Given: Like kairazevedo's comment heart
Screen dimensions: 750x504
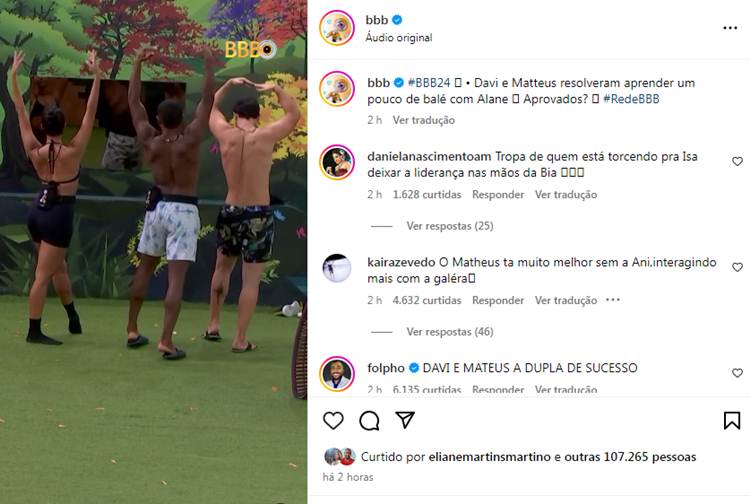Looking at the screenshot, I should click(737, 267).
